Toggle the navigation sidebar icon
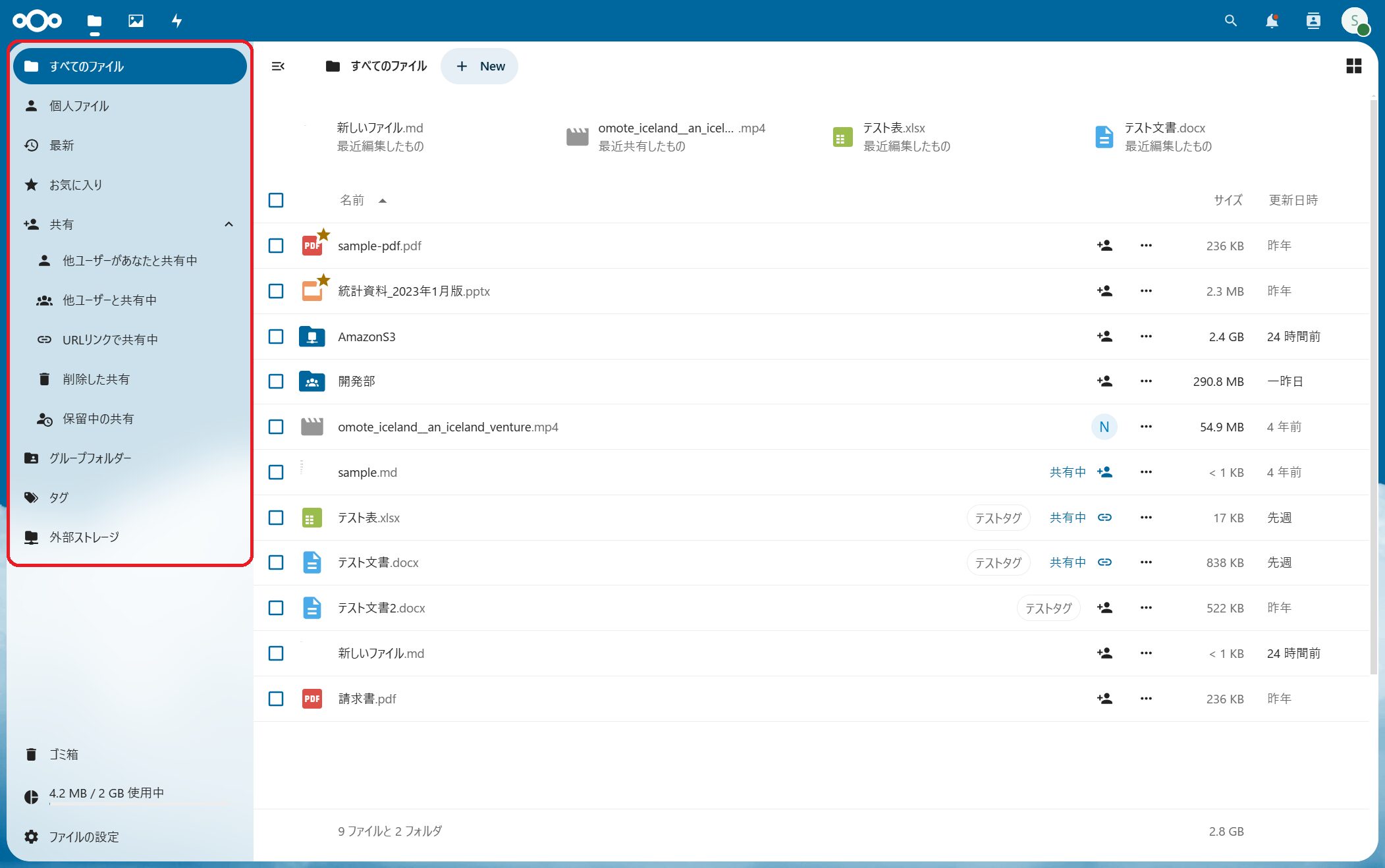The width and height of the screenshot is (1385, 868). tap(278, 66)
